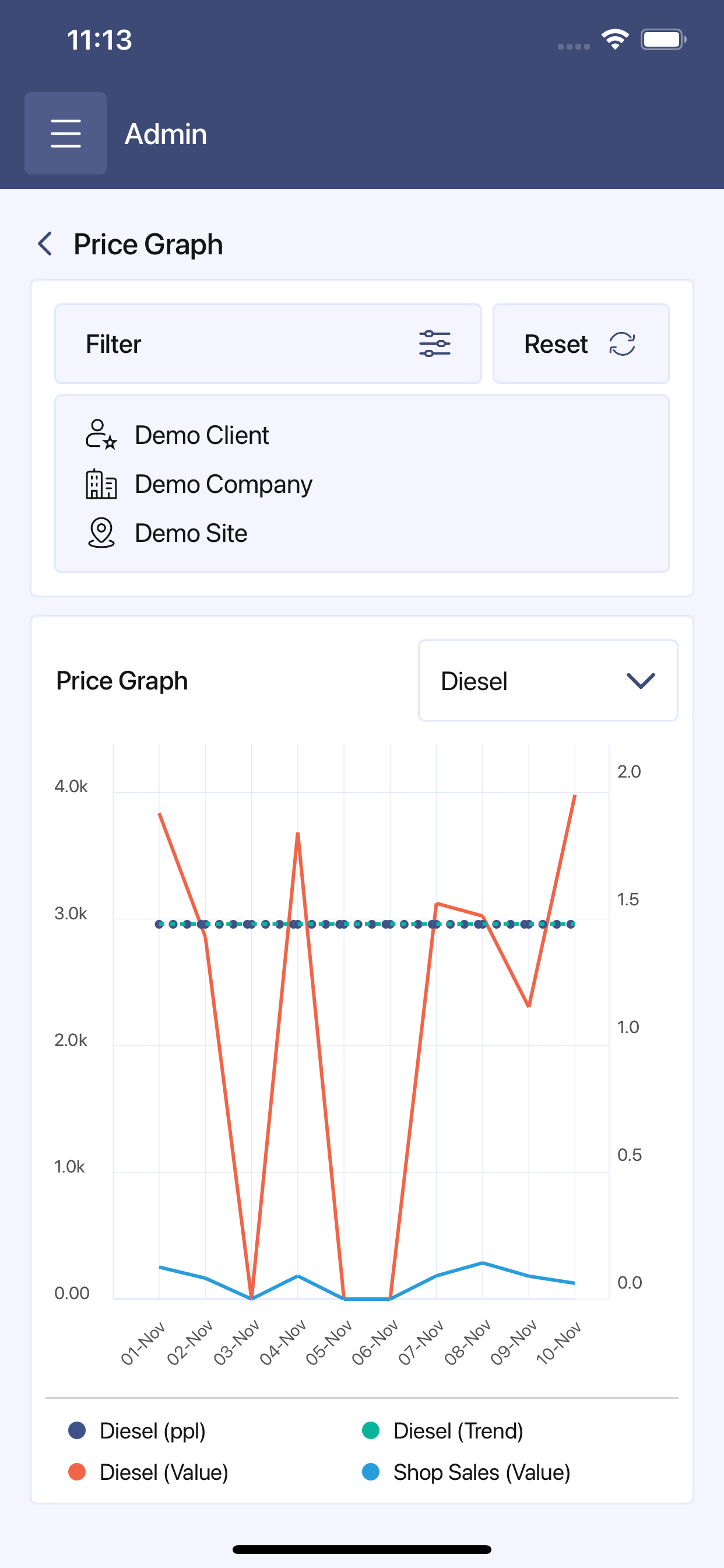The width and height of the screenshot is (724, 1568).
Task: Tap the 05-Nov axis label
Action: (329, 1343)
